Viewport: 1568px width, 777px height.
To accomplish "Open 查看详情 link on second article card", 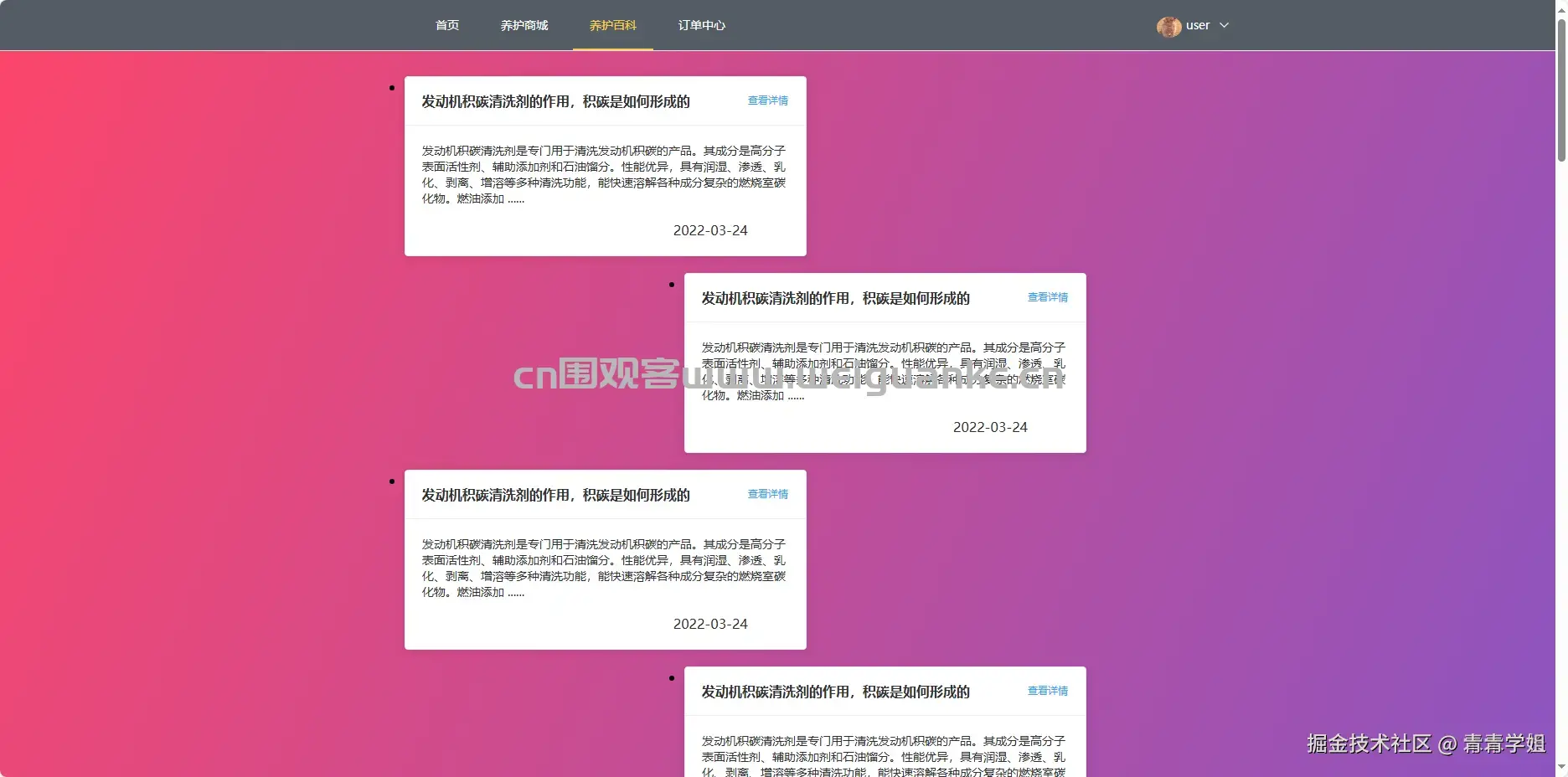I will 1048,297.
